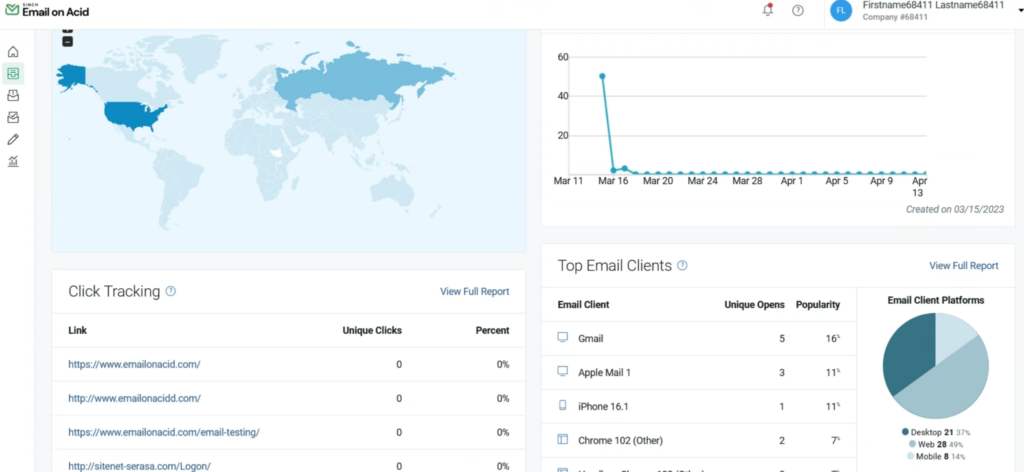Viewport: 1024px width, 472px height.
Task: Open the highlighted green sidebar icon
Action: [x=13, y=74]
